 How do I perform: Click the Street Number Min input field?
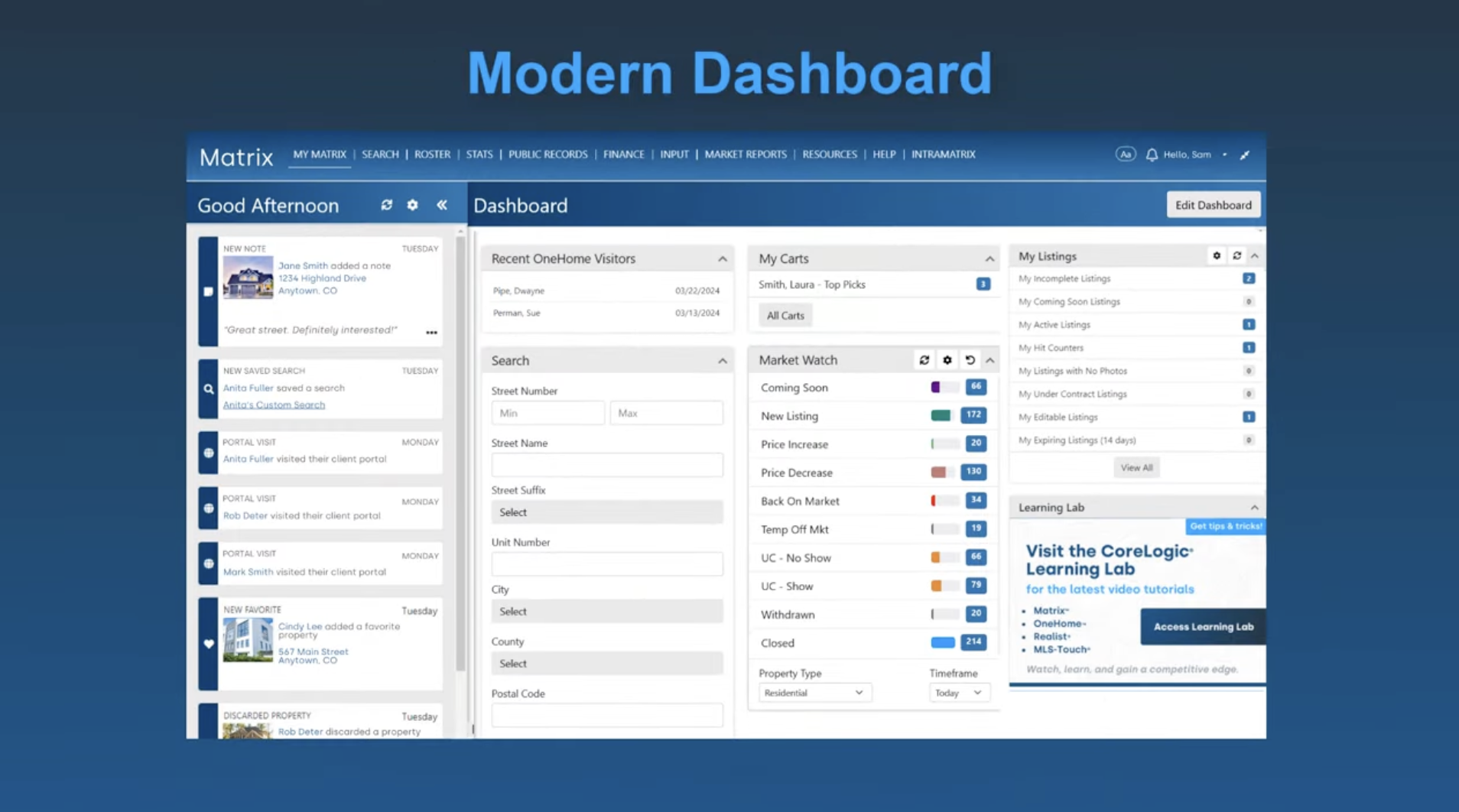point(548,412)
